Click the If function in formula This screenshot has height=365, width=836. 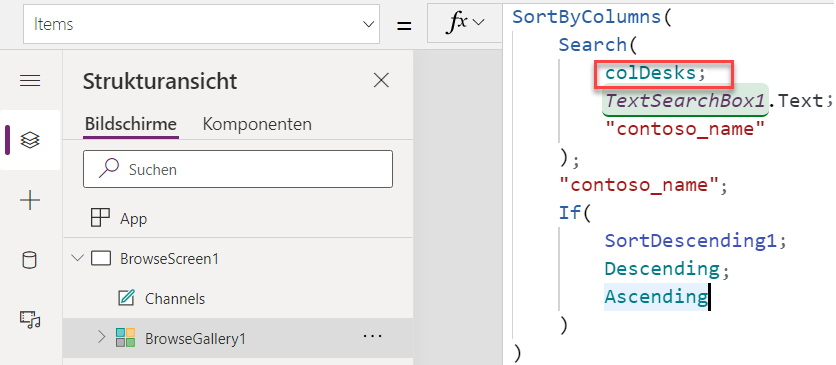[x=569, y=213]
